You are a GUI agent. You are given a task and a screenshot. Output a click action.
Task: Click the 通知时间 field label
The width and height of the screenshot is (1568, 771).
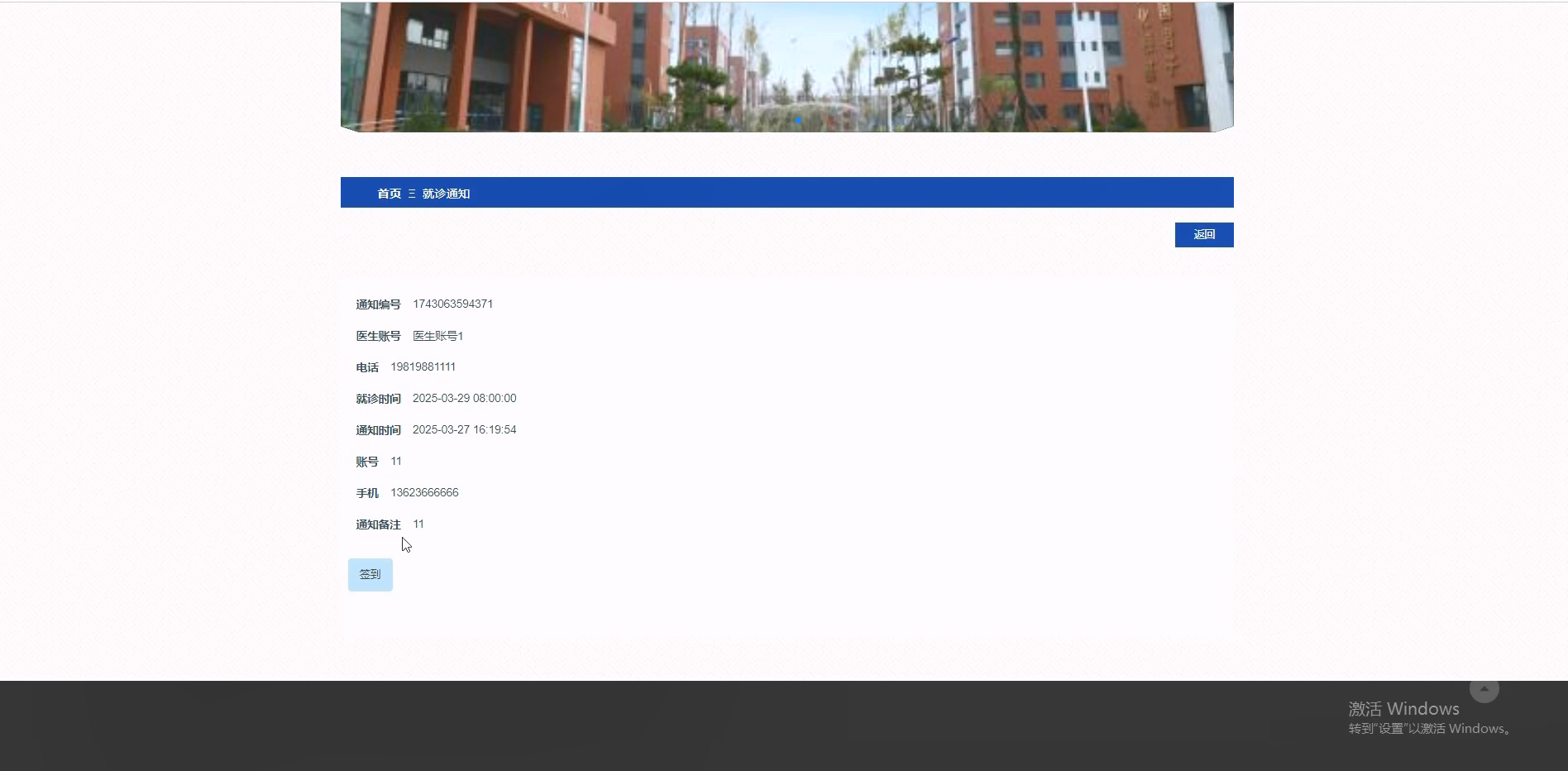point(379,430)
